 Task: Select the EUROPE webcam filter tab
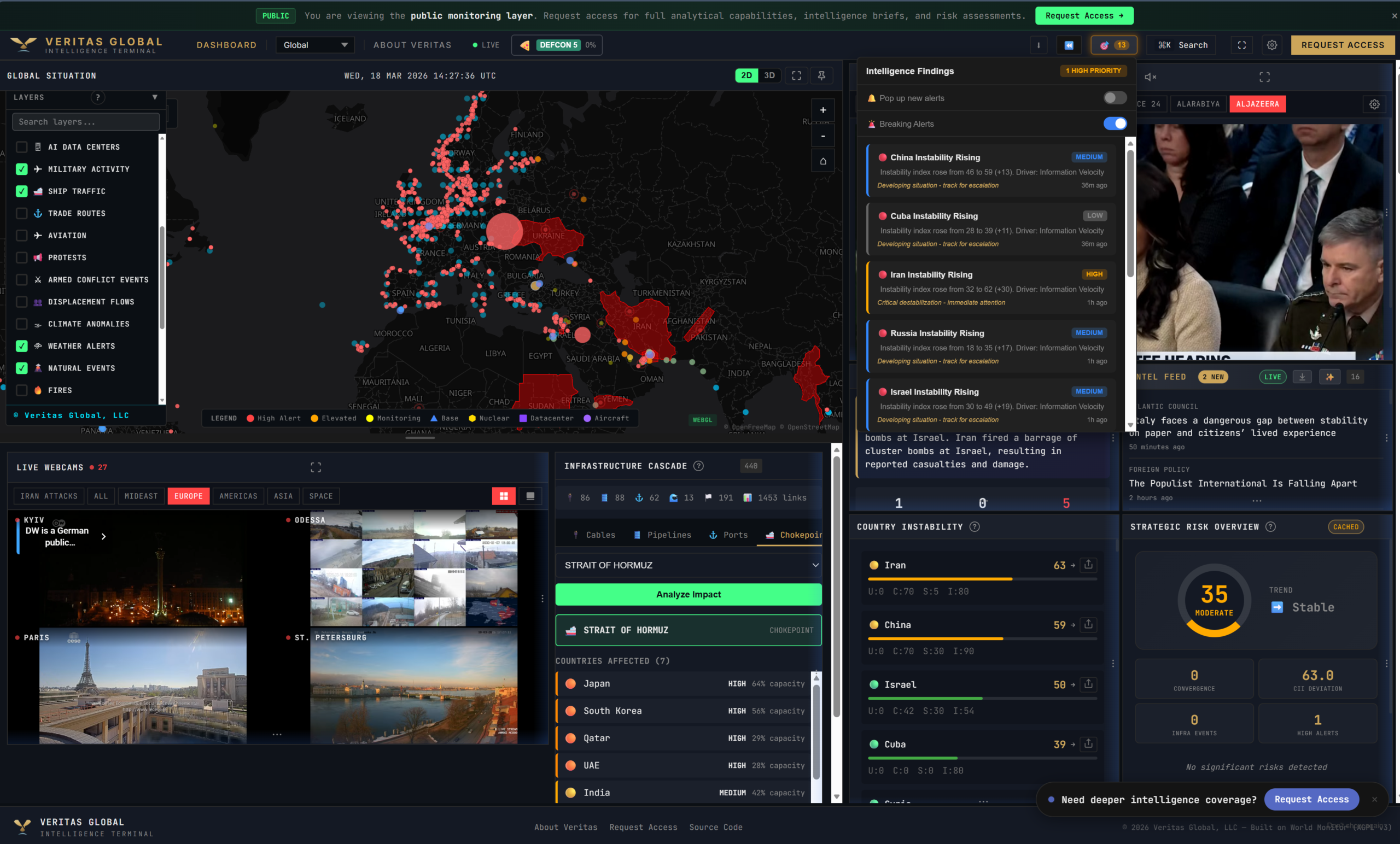click(x=188, y=496)
